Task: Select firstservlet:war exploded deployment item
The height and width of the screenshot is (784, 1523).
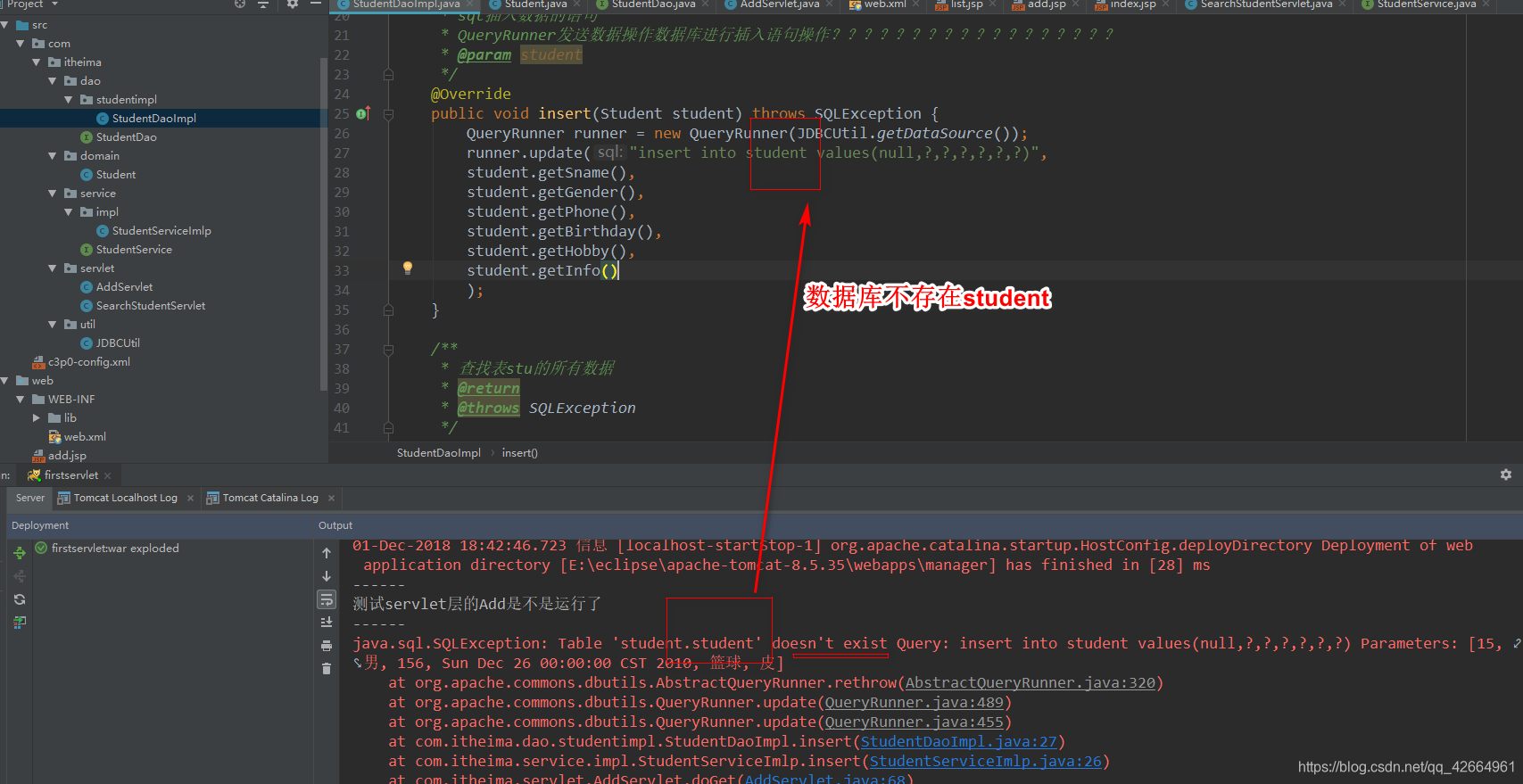Action: click(x=107, y=549)
